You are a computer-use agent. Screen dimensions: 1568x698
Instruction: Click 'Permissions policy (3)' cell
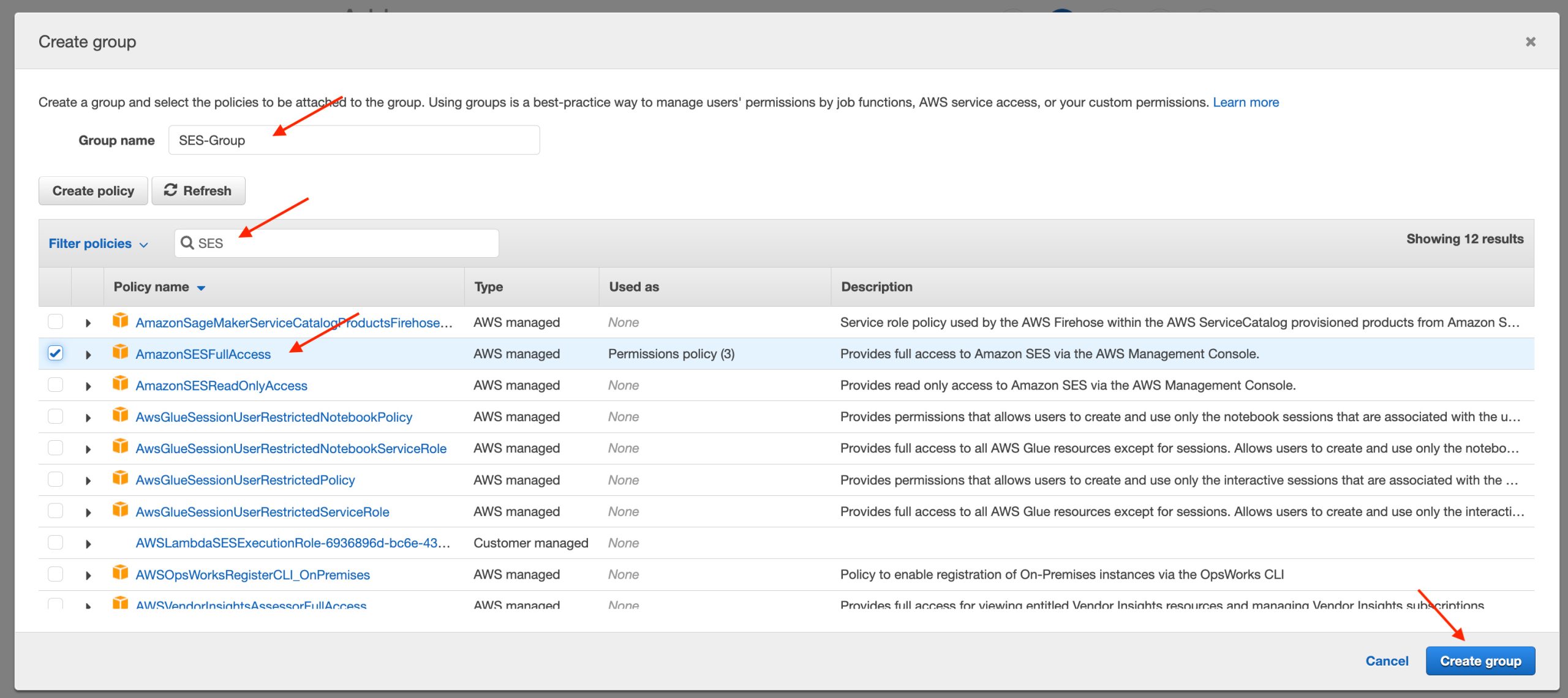tap(671, 354)
